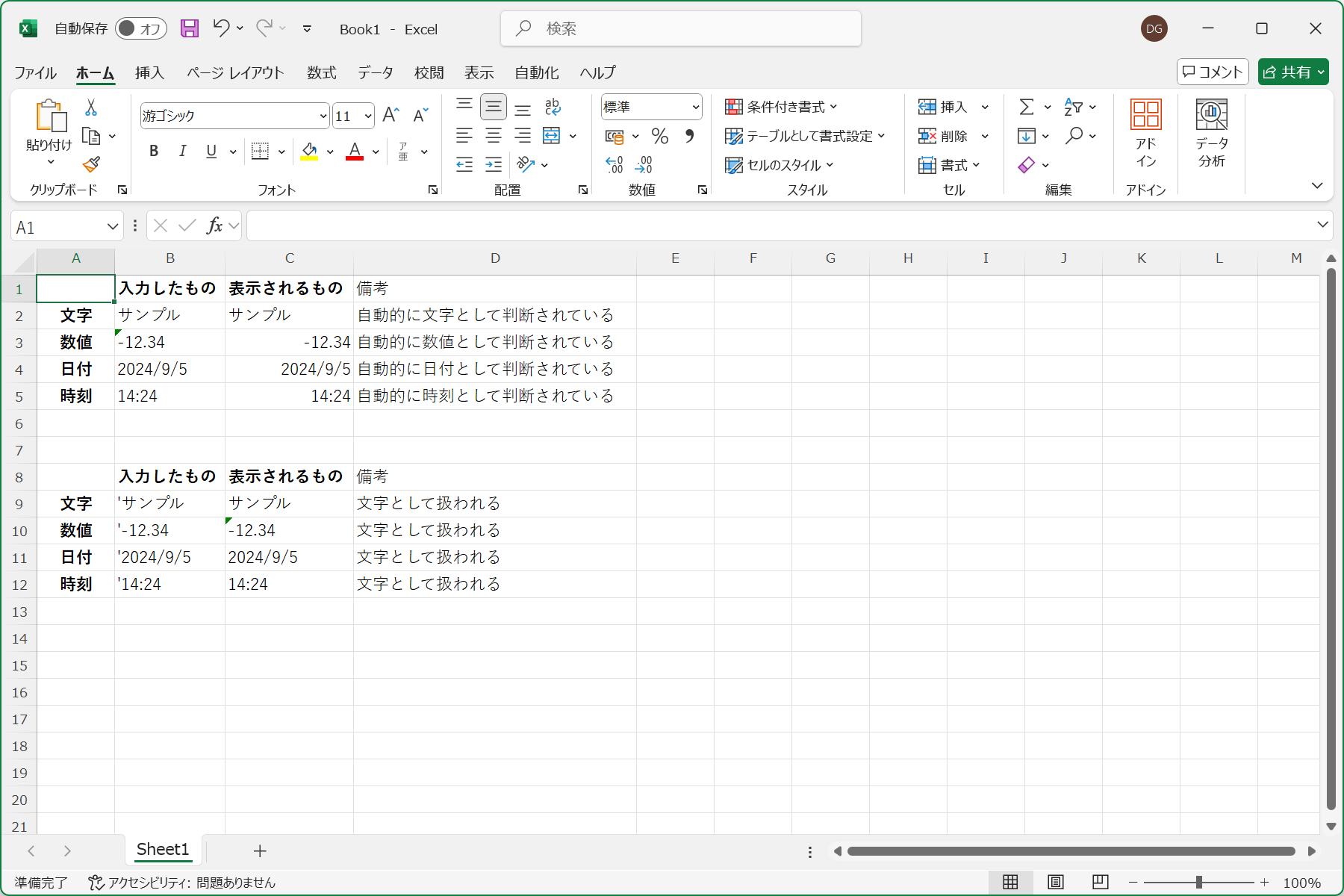1344x896 pixels.
Task: Toggle Italic formatting
Action: point(182,151)
